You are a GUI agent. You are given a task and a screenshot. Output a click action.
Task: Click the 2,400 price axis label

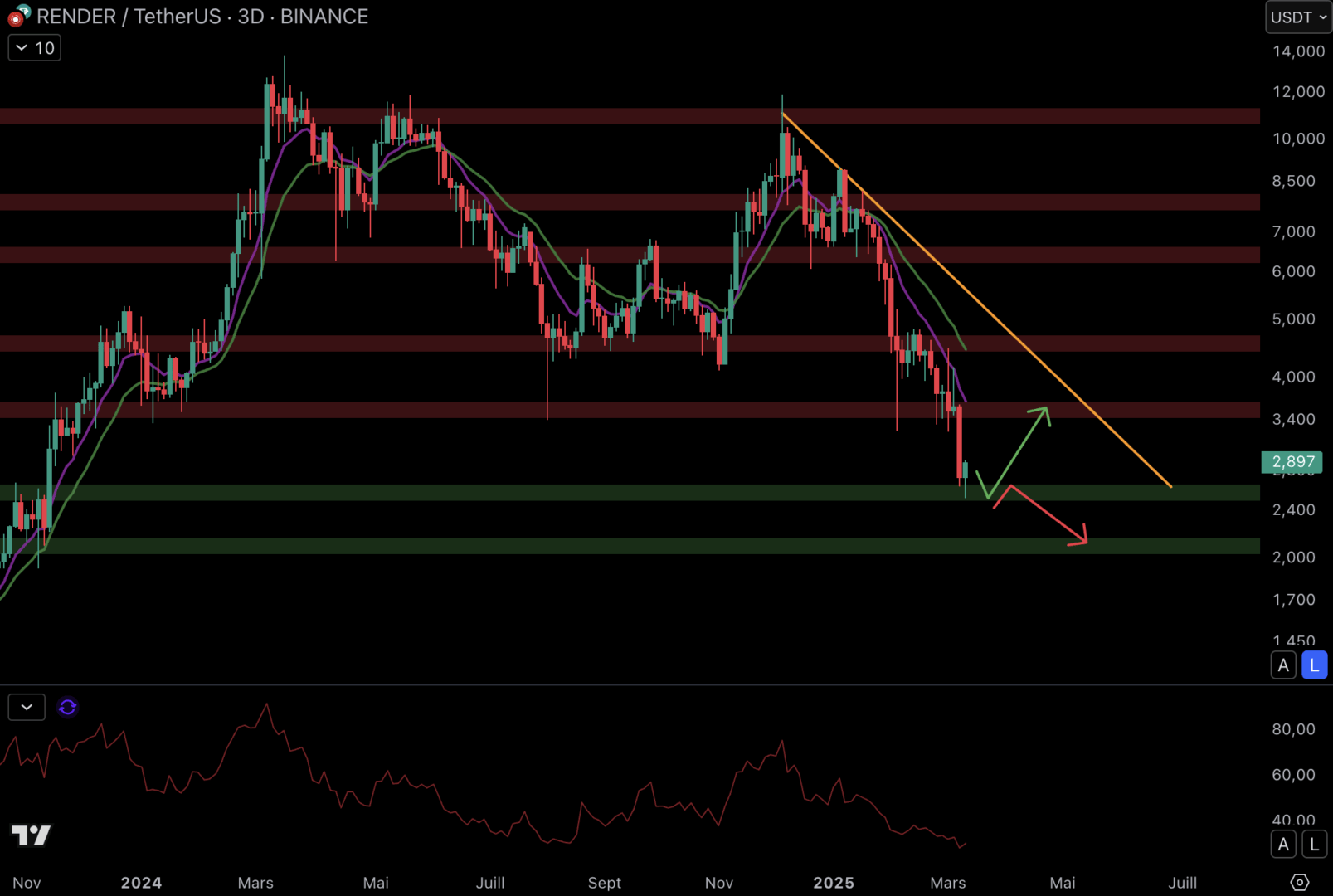(x=1294, y=509)
